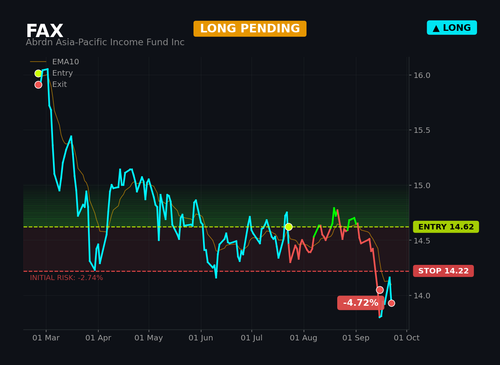Click the yellow entry dot on the chart
Viewport: 500px width, 365px height.
click(289, 227)
